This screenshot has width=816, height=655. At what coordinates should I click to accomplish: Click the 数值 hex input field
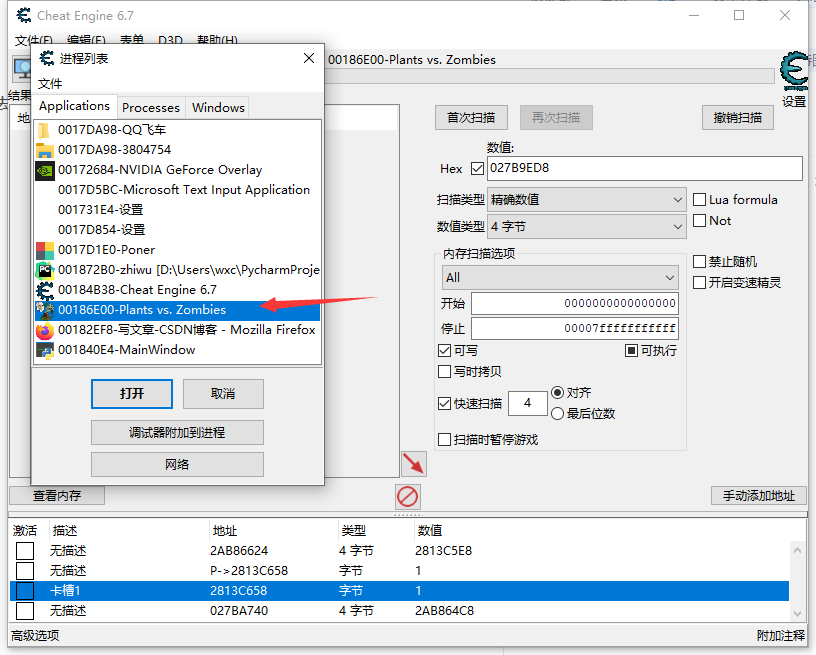[645, 169]
